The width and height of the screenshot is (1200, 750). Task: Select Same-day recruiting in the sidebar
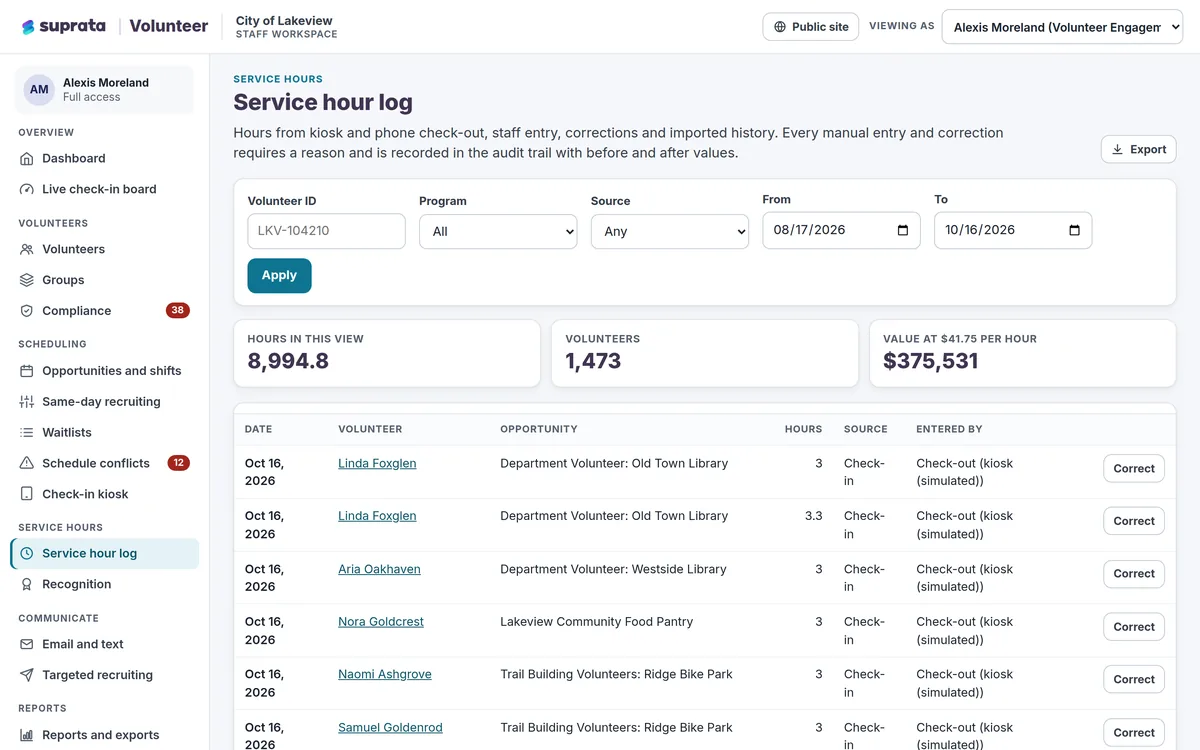105,402
